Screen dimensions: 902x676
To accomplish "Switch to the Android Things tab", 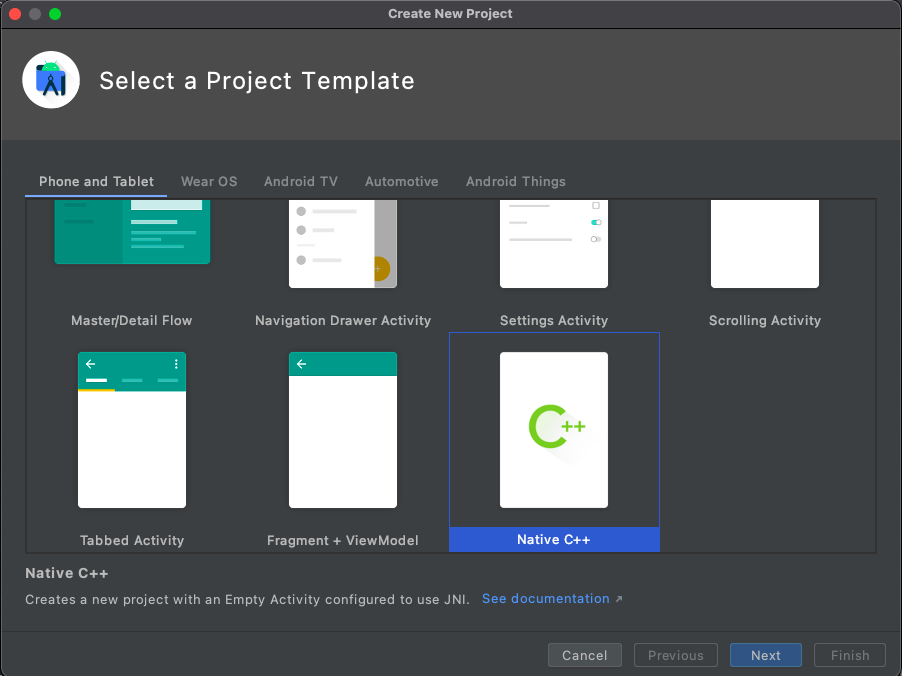I will 515,181.
